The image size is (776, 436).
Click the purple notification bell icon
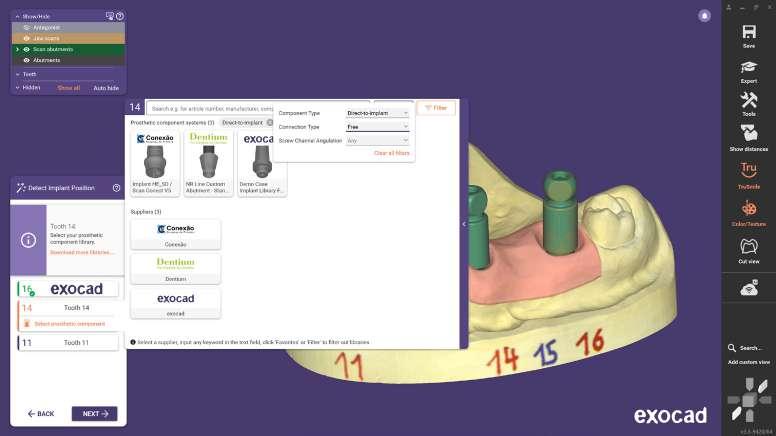[x=704, y=16]
